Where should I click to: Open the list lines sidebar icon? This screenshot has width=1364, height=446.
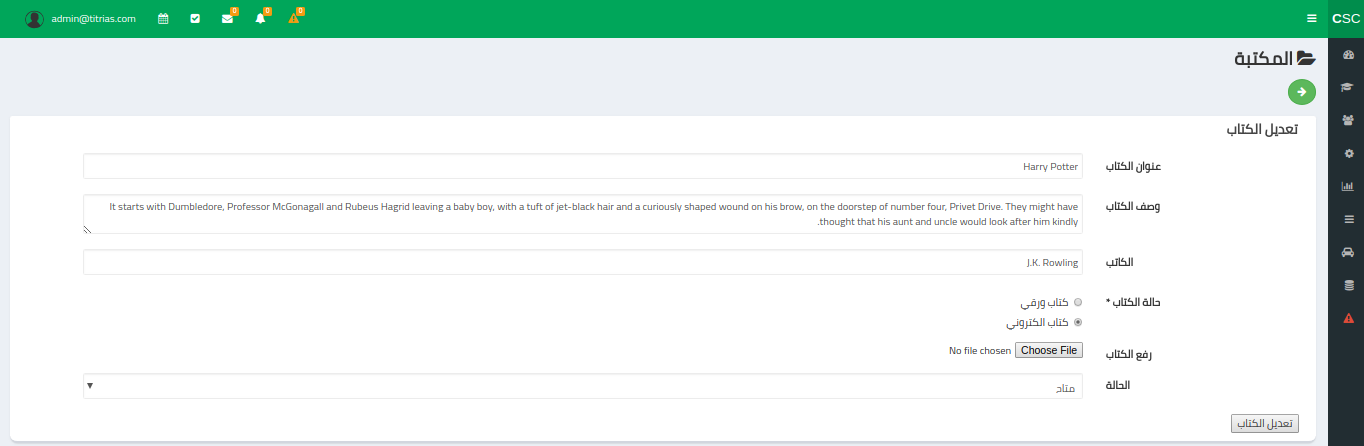coord(1348,219)
